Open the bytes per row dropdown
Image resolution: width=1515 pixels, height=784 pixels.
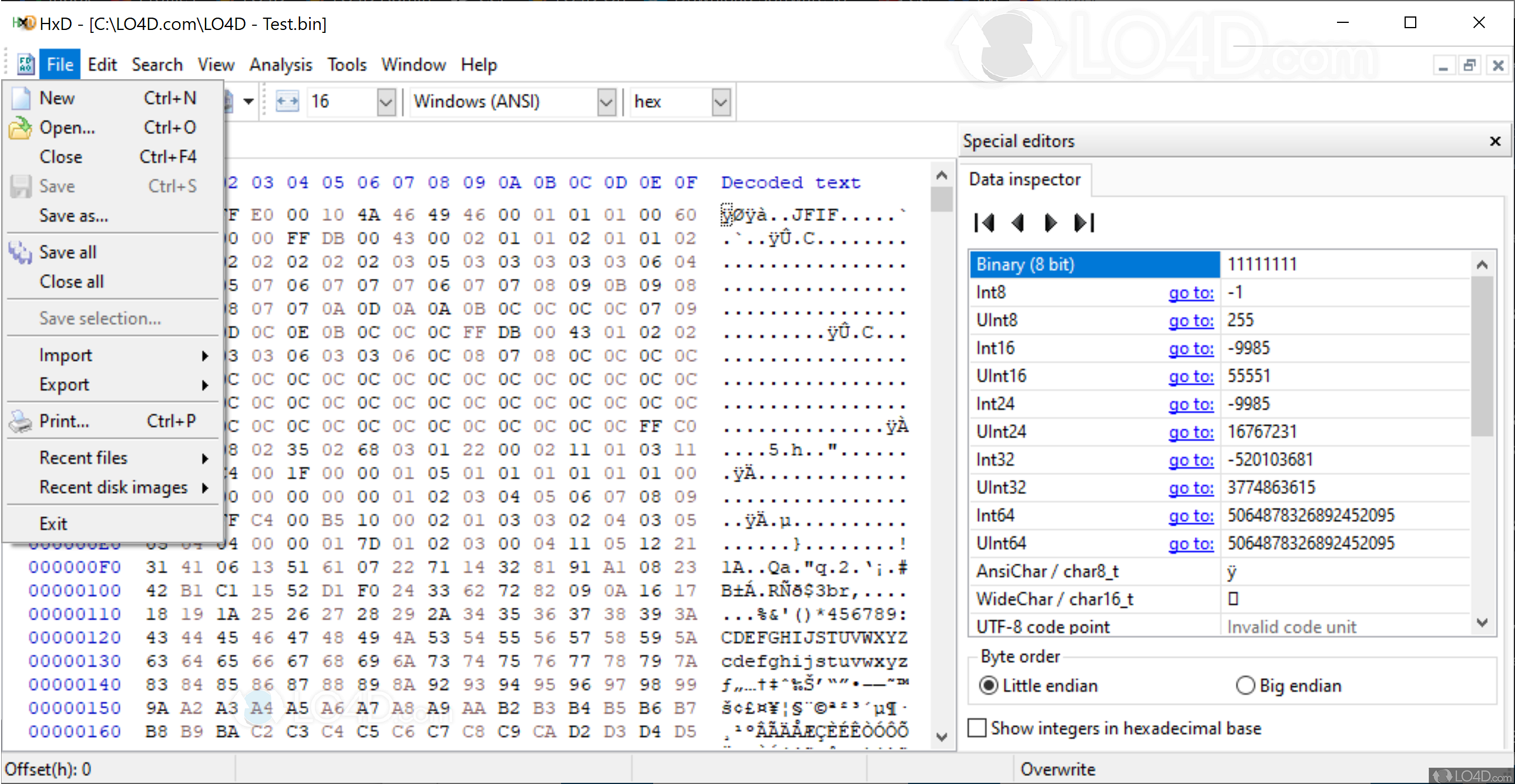386,102
